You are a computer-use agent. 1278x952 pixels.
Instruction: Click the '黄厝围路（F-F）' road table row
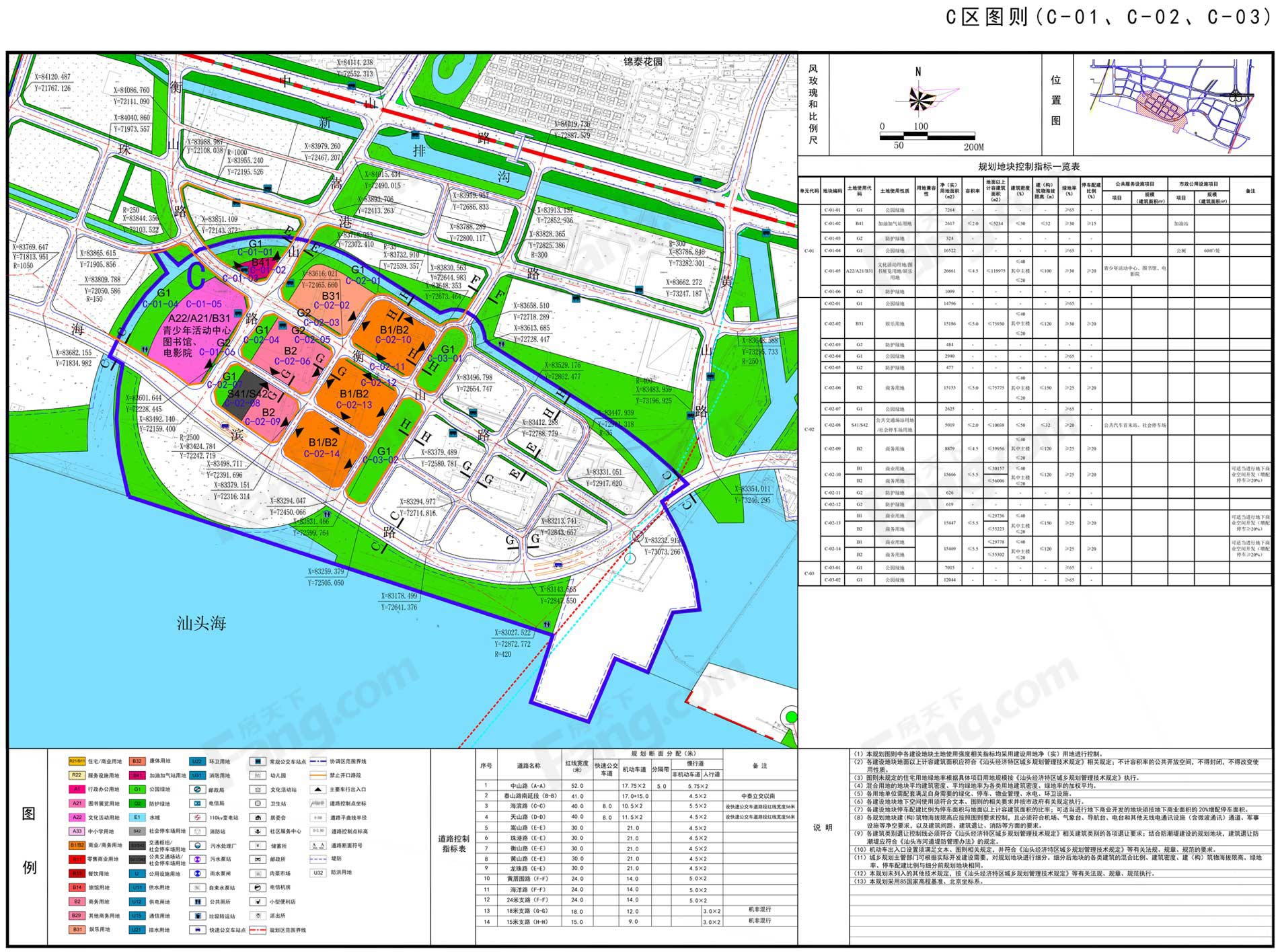point(636,879)
